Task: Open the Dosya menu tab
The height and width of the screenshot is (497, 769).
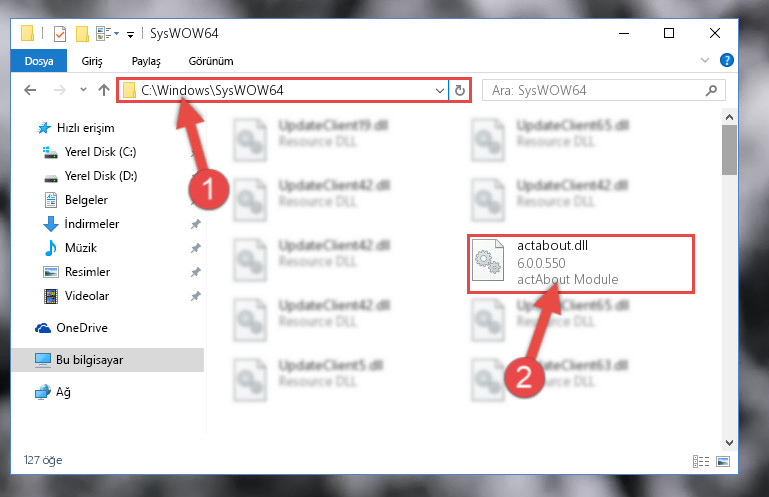Action: tap(39, 61)
